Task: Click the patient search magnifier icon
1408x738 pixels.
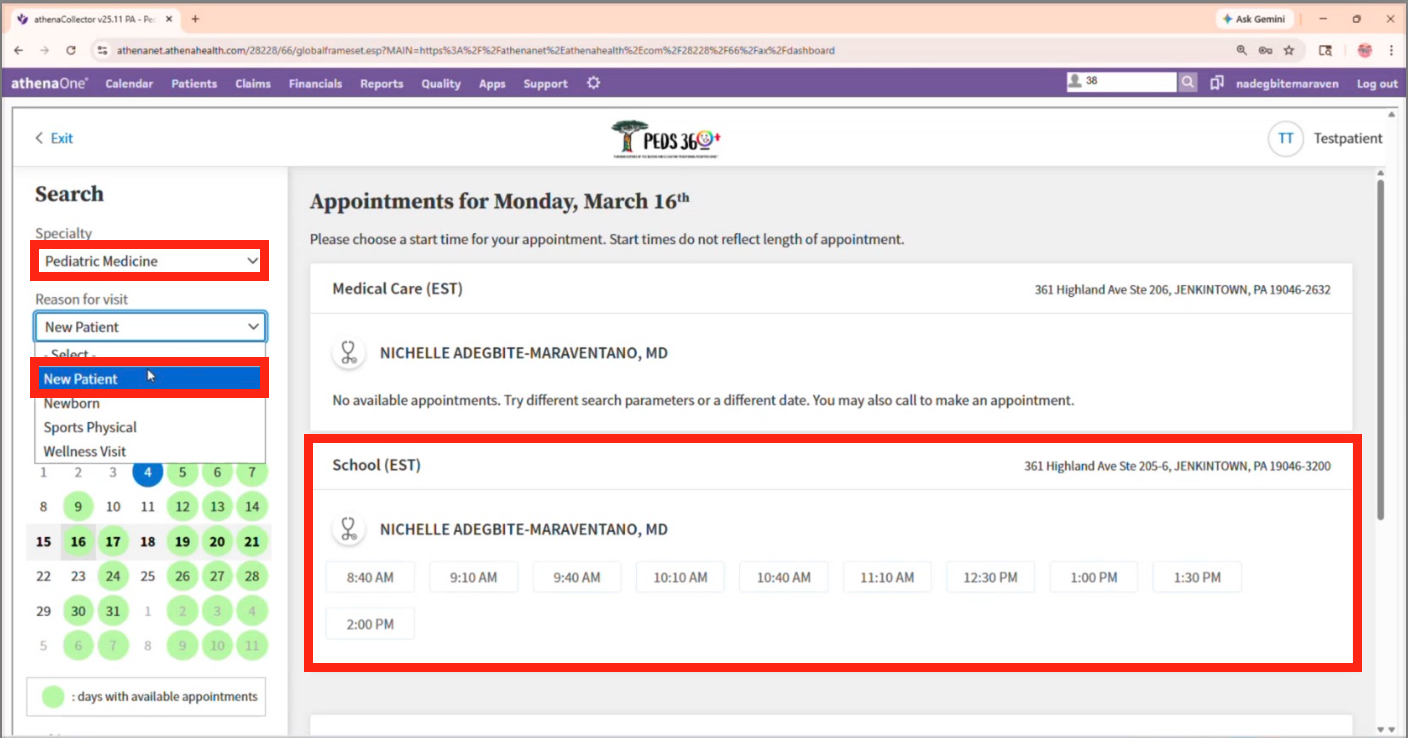Action: coord(1187,83)
